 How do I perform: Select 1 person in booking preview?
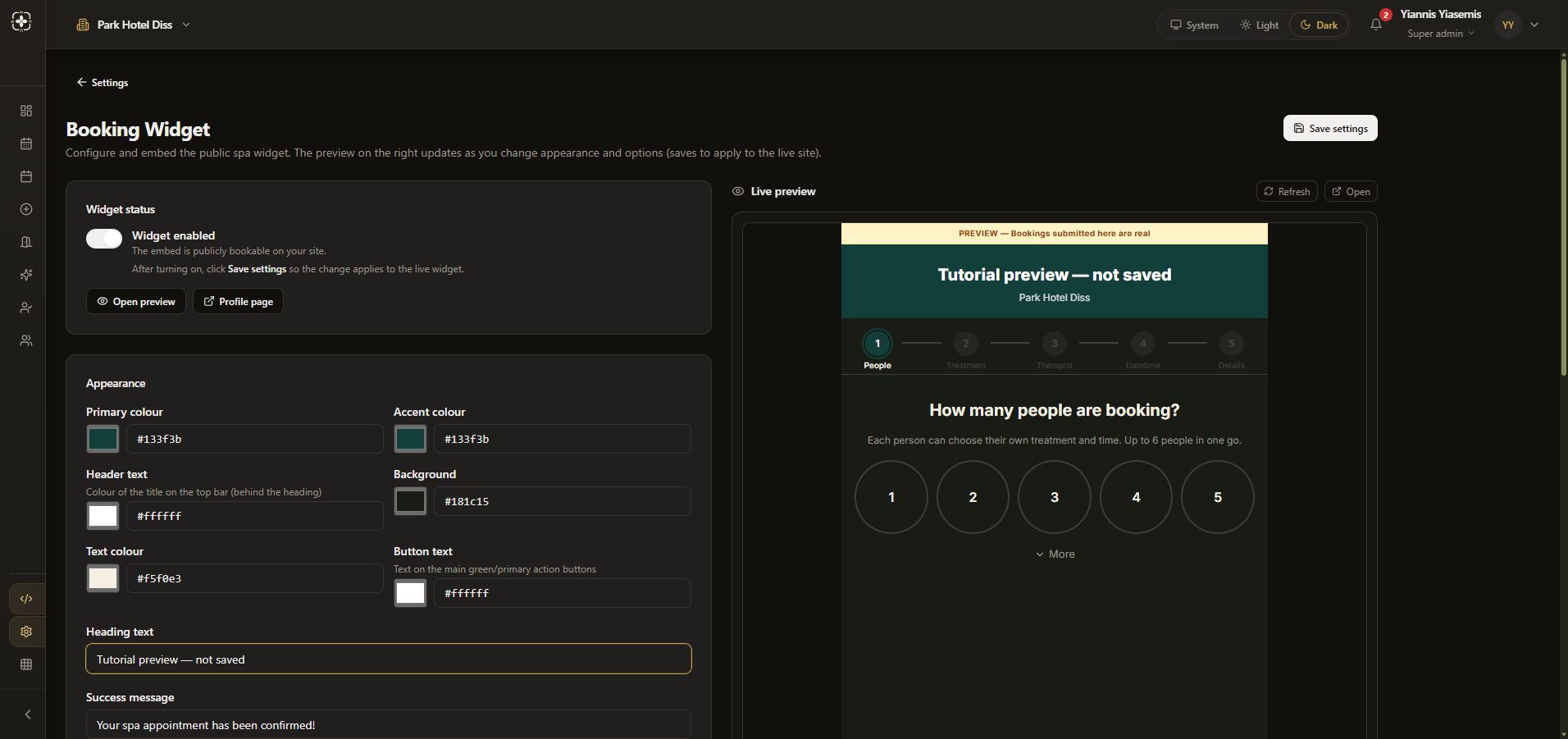click(891, 497)
